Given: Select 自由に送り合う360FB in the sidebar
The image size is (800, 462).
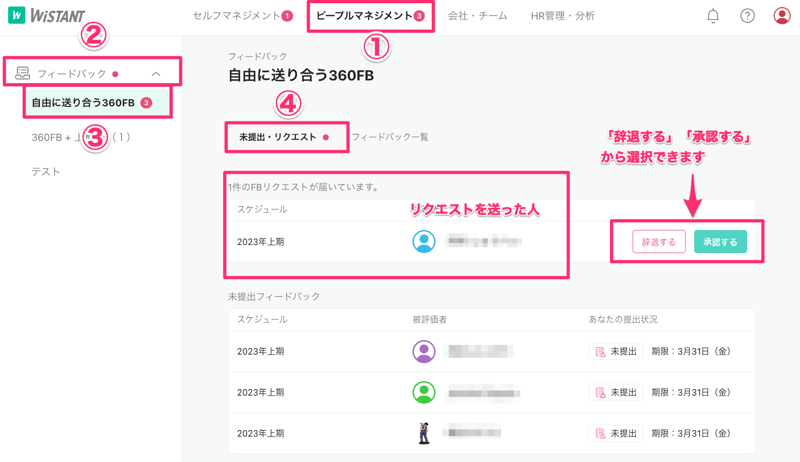Looking at the screenshot, I should [x=83, y=103].
